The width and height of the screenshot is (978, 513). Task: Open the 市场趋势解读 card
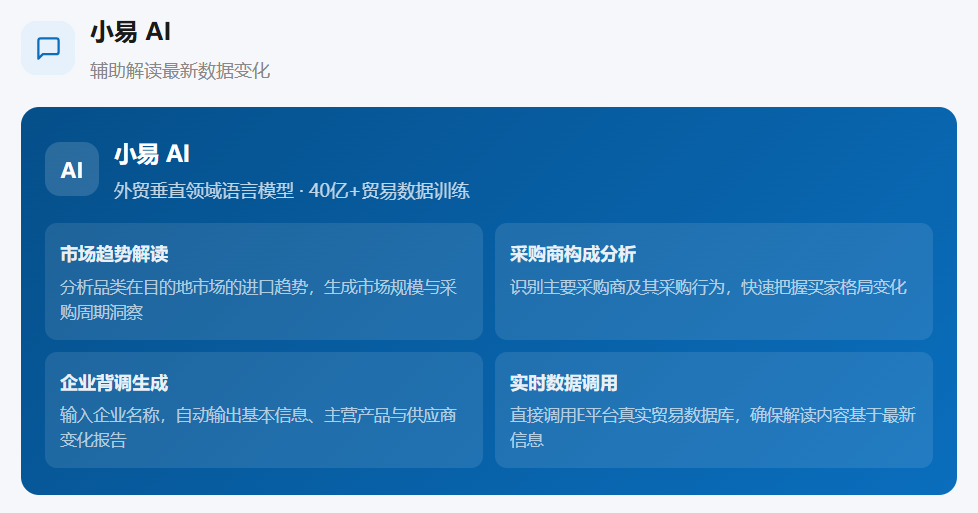(x=264, y=281)
